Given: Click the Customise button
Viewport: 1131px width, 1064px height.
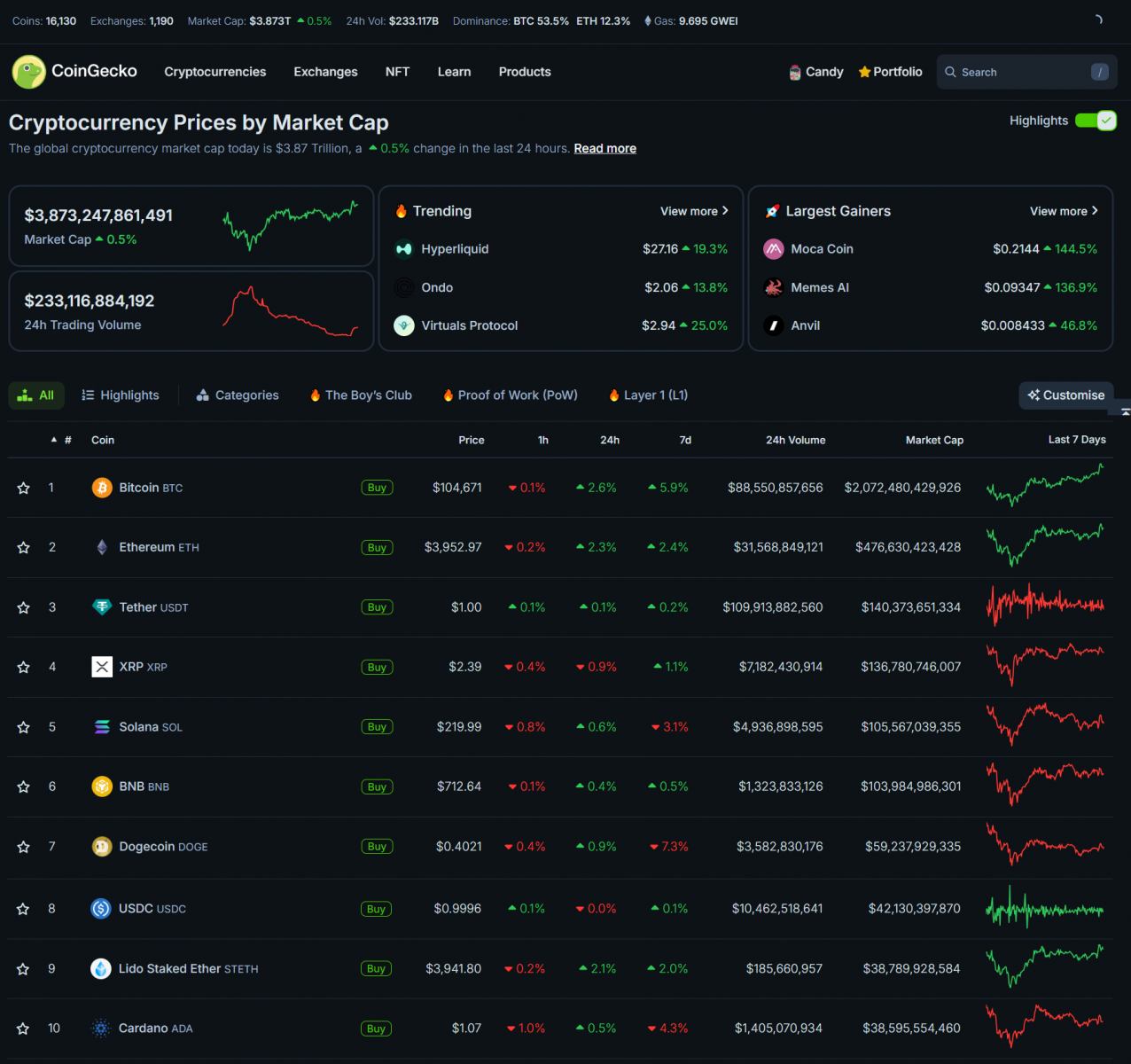Looking at the screenshot, I should click(1066, 395).
